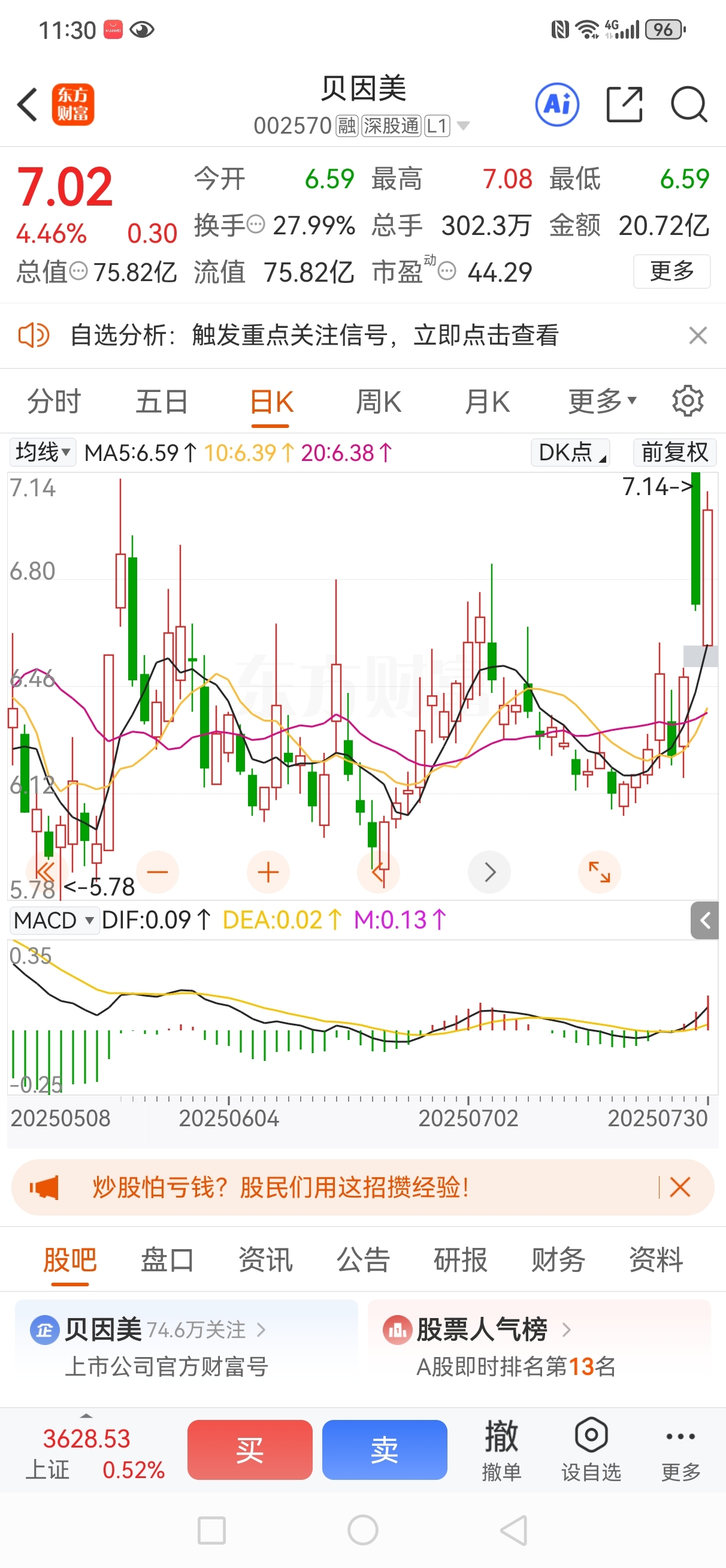Switch to the 资讯 tab

(x=265, y=1259)
